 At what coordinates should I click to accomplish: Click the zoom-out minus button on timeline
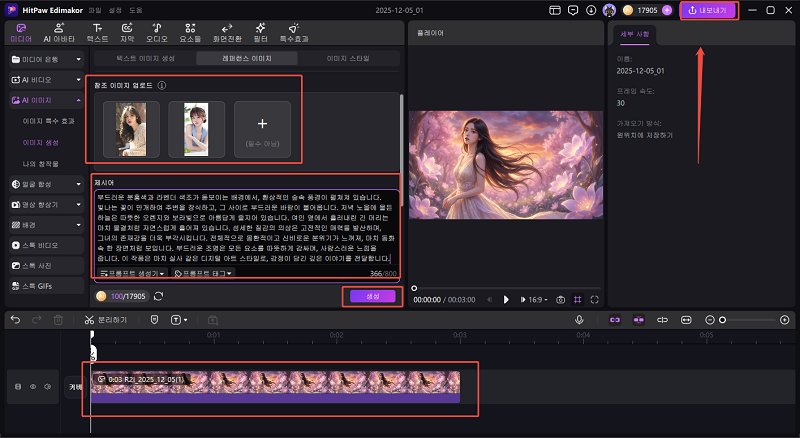(710, 320)
